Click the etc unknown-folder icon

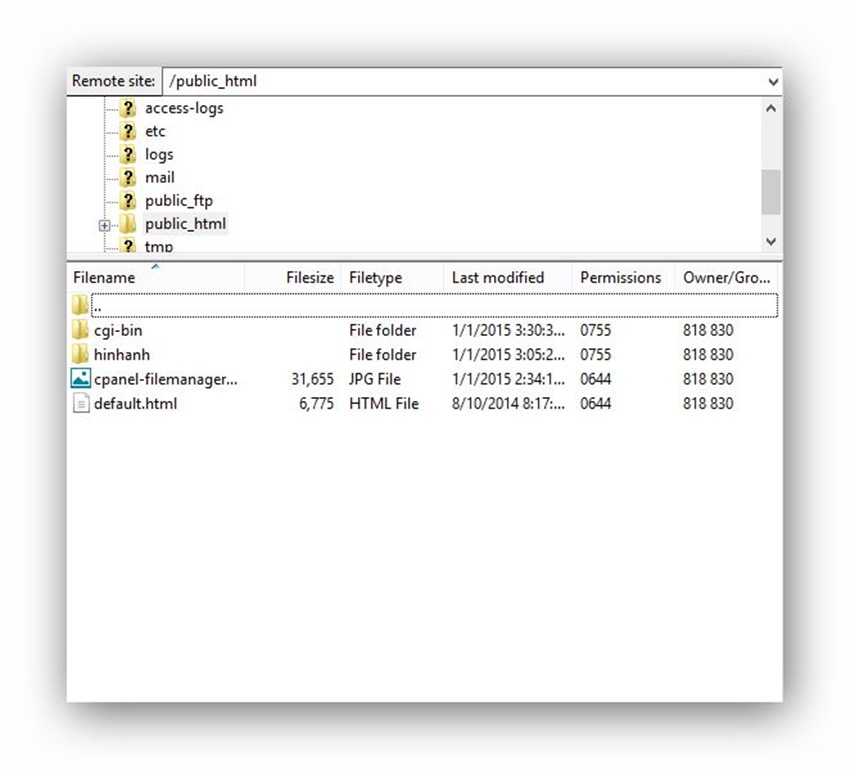click(x=128, y=131)
